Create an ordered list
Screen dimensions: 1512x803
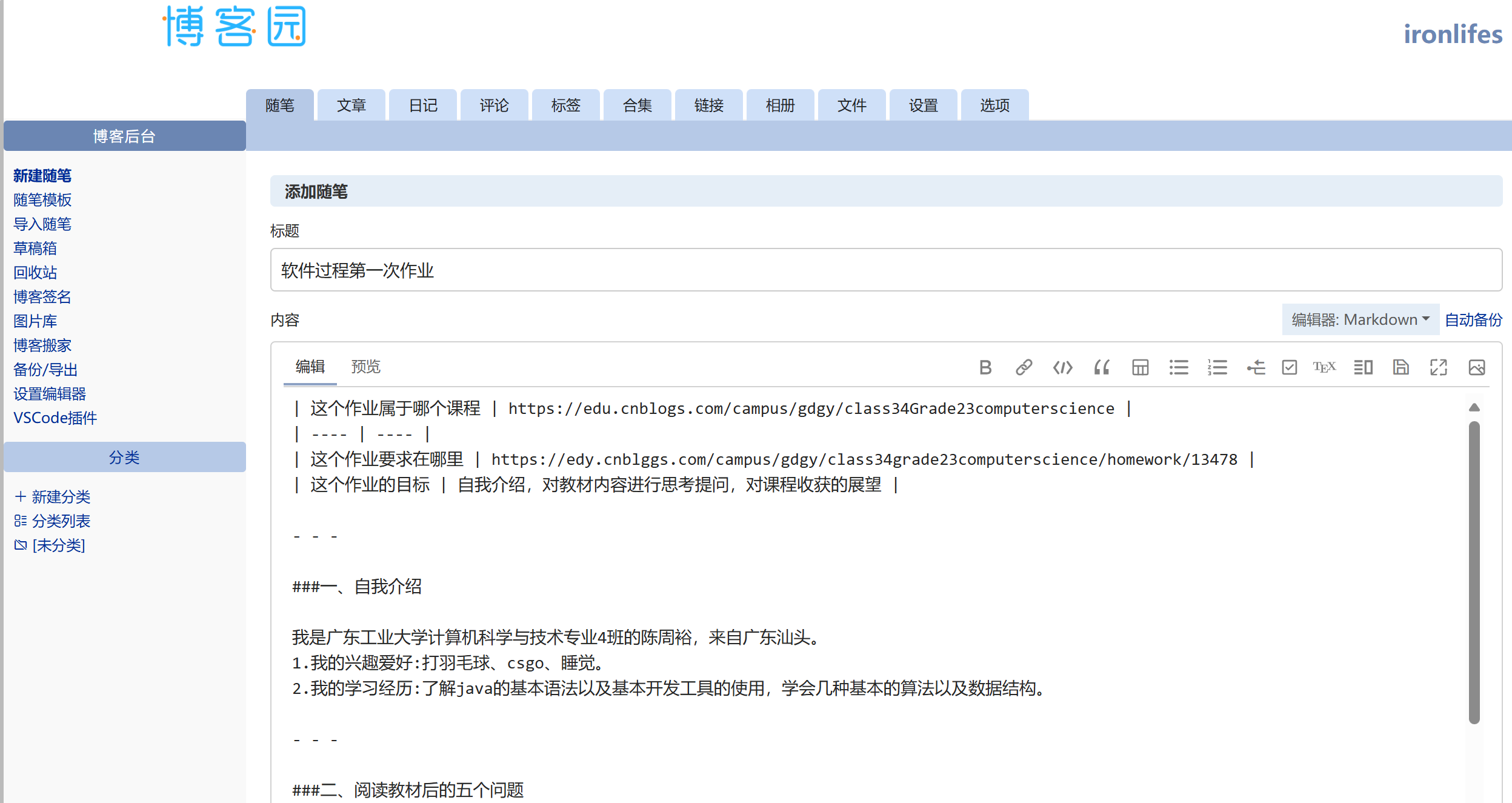tap(1217, 367)
